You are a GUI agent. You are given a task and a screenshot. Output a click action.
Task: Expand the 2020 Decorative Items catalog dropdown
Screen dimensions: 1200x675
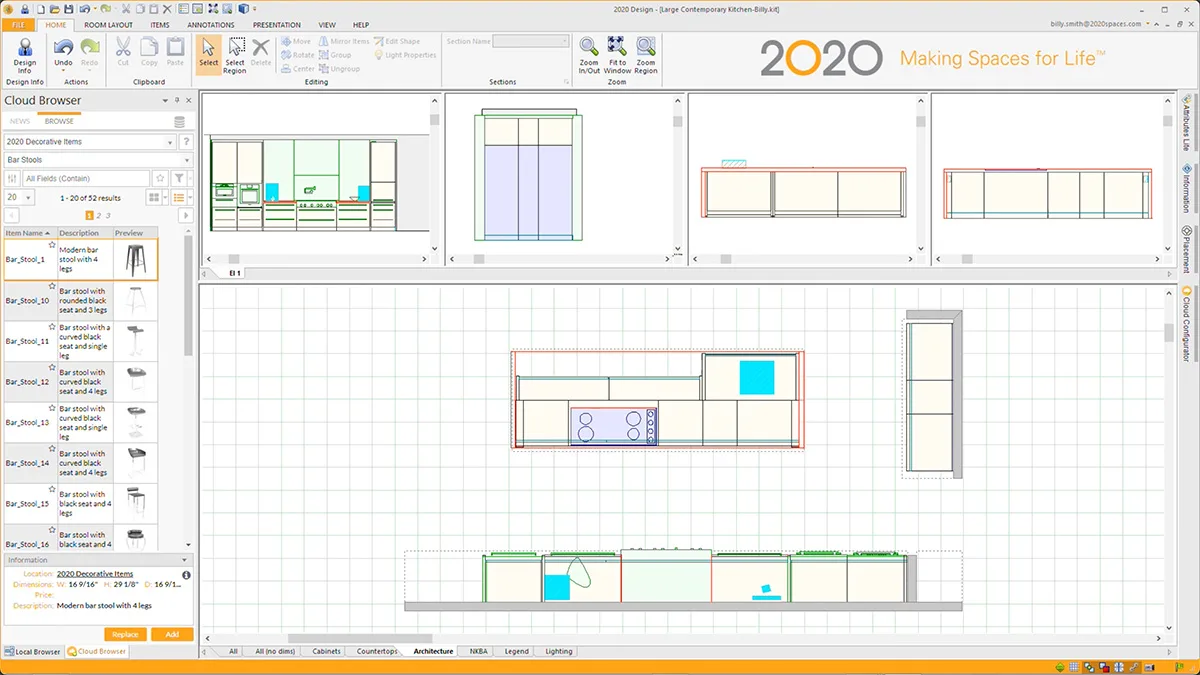170,142
